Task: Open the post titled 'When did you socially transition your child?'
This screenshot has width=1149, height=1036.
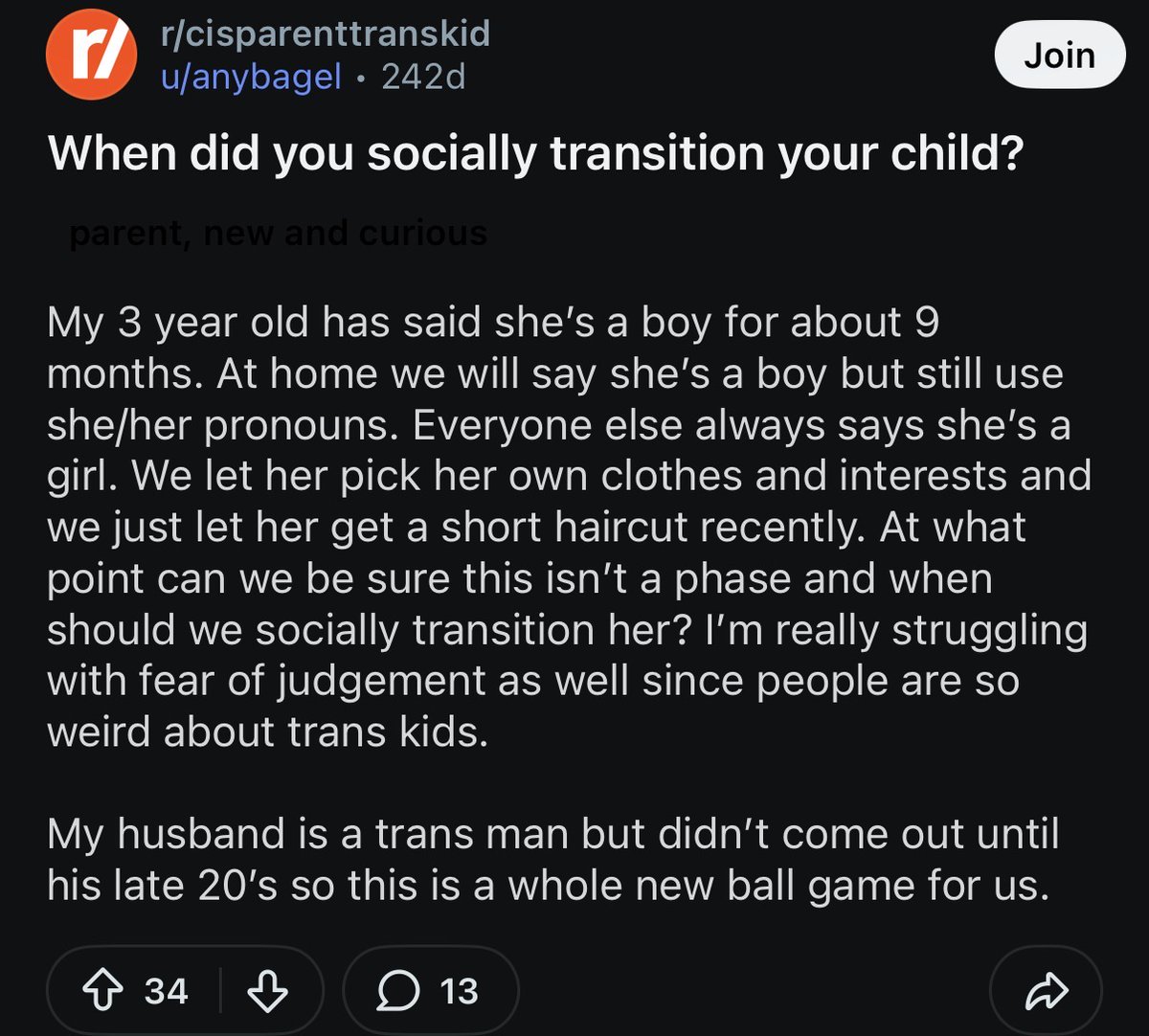Action: pos(536,154)
